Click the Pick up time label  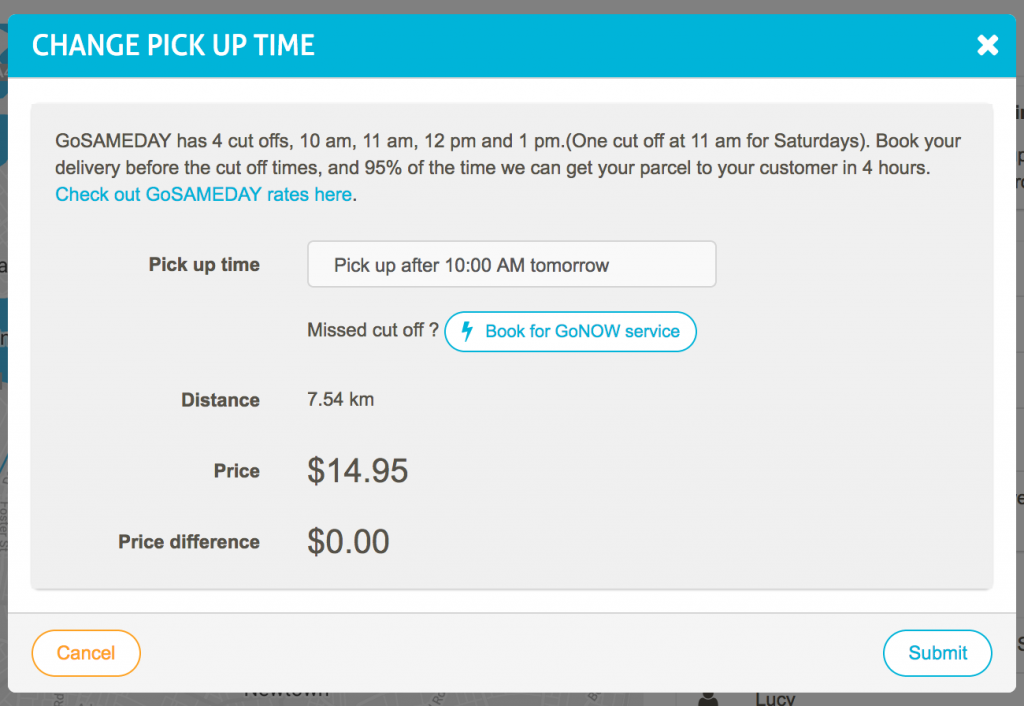(204, 265)
